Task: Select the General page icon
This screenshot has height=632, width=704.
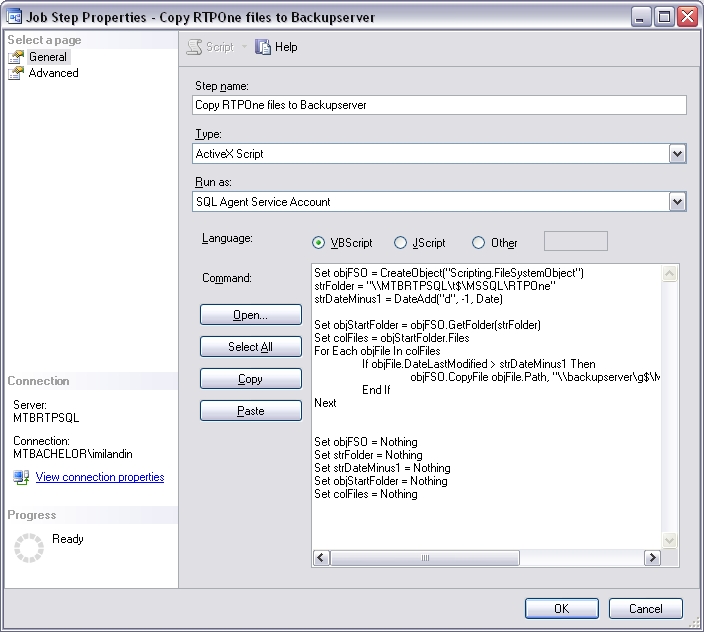Action: [x=16, y=57]
